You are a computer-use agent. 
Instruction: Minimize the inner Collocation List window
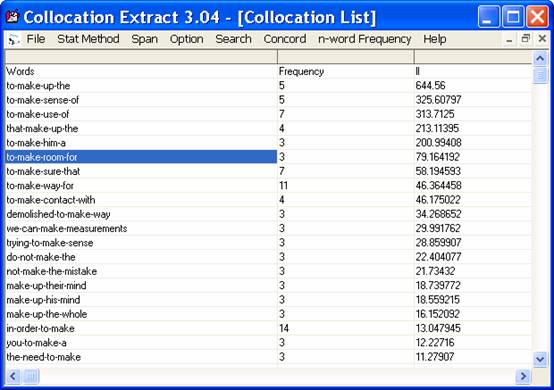coord(509,39)
